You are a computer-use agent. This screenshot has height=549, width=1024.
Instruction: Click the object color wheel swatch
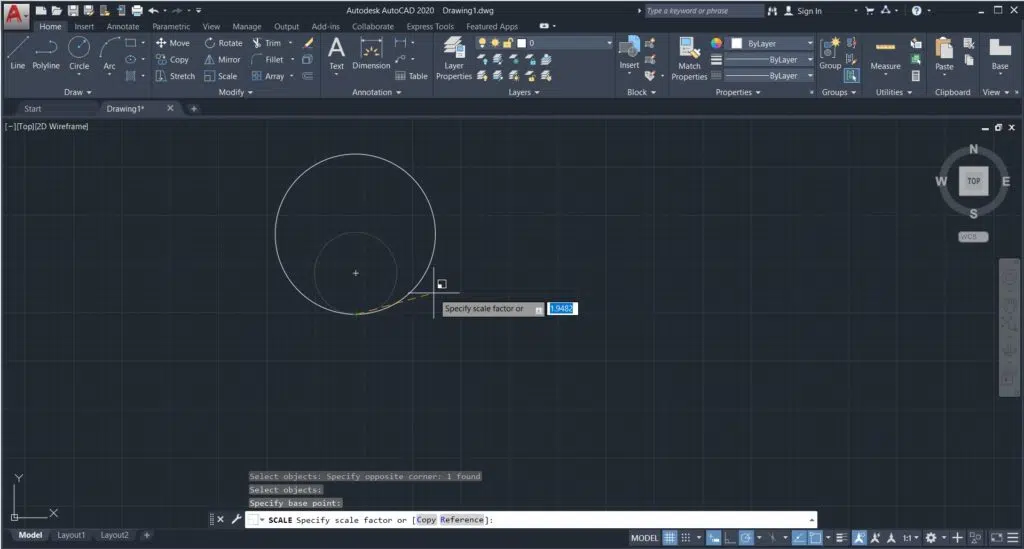click(716, 44)
